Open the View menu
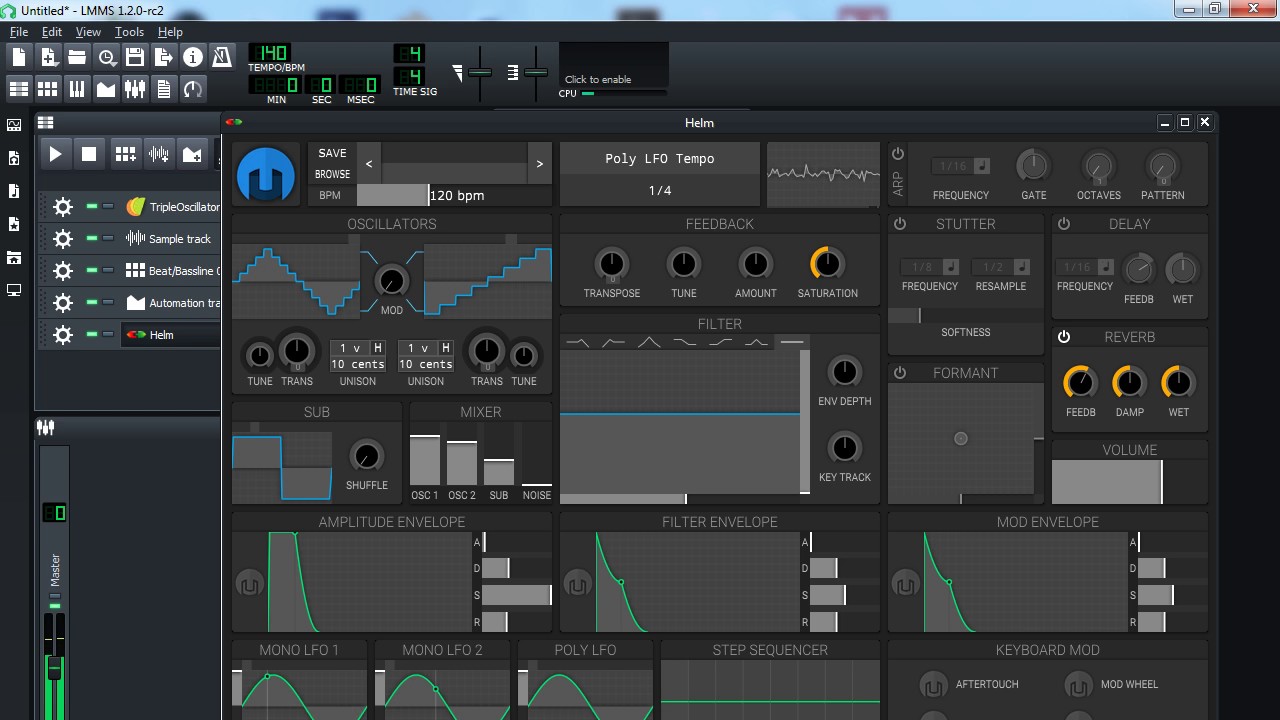This screenshot has width=1280, height=720. coord(88,32)
